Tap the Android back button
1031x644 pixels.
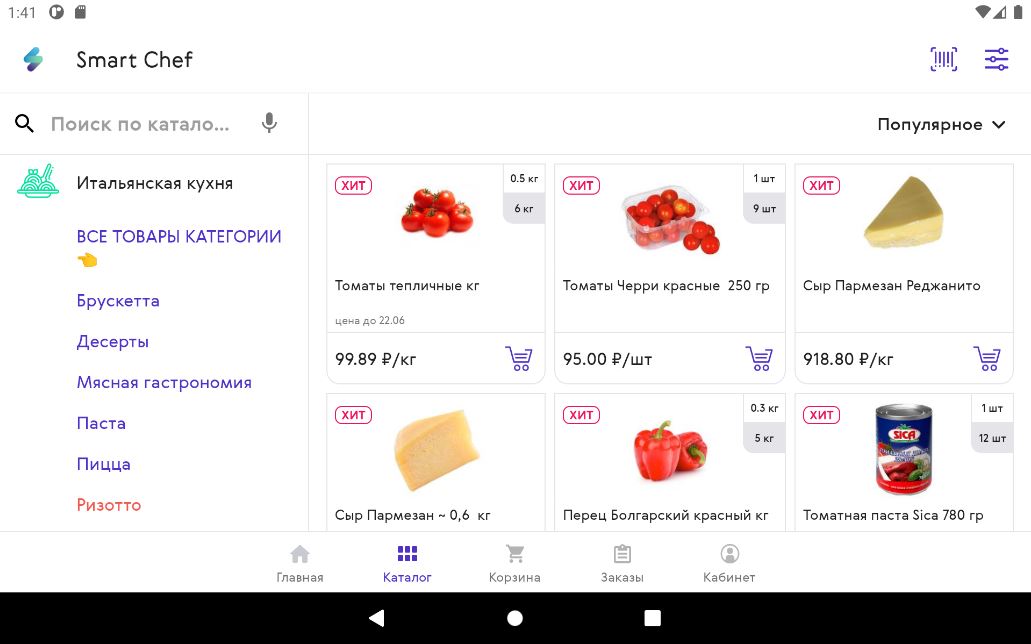tap(377, 618)
